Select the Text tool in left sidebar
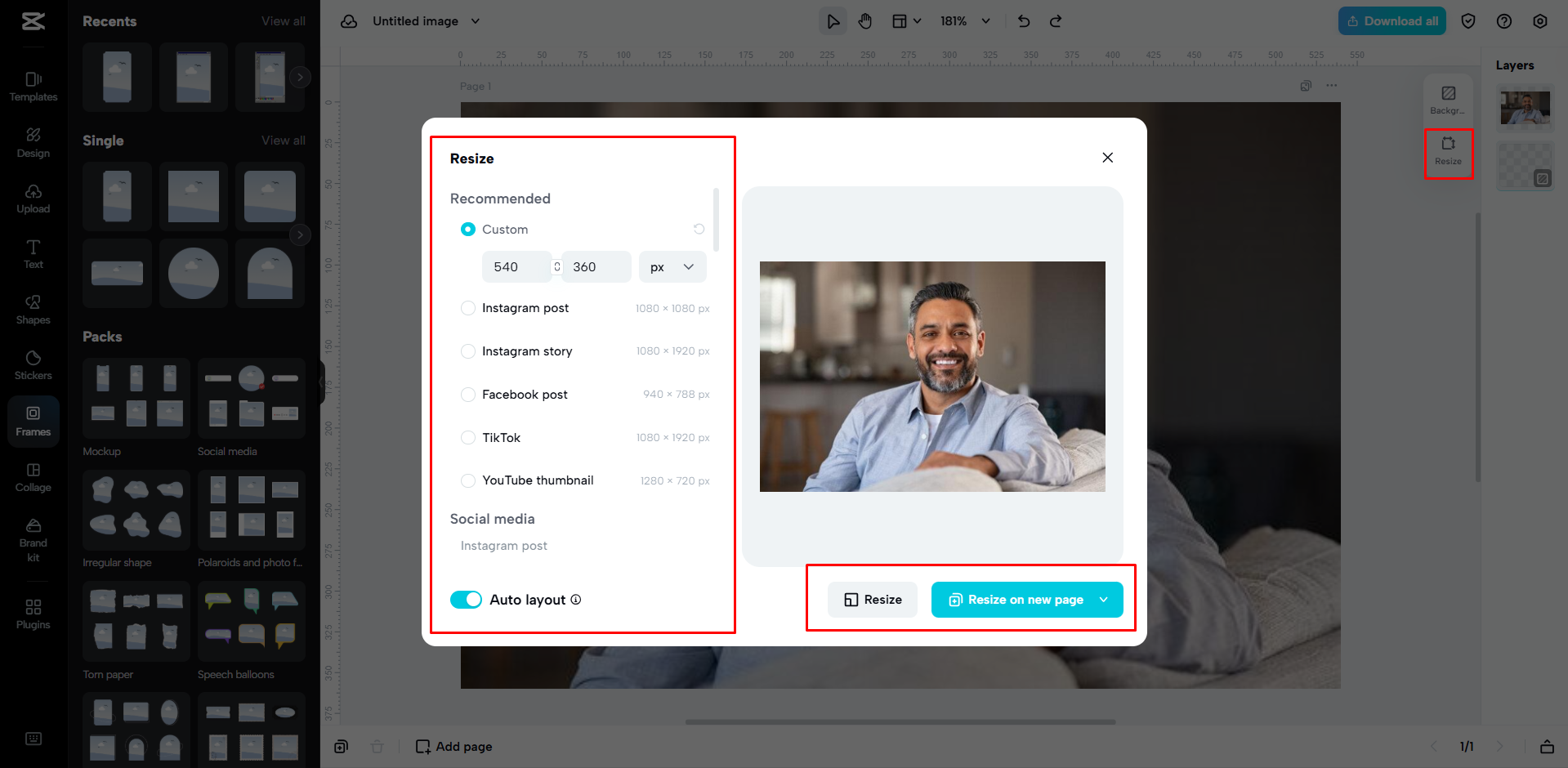This screenshot has height=768, width=1568. click(x=33, y=253)
